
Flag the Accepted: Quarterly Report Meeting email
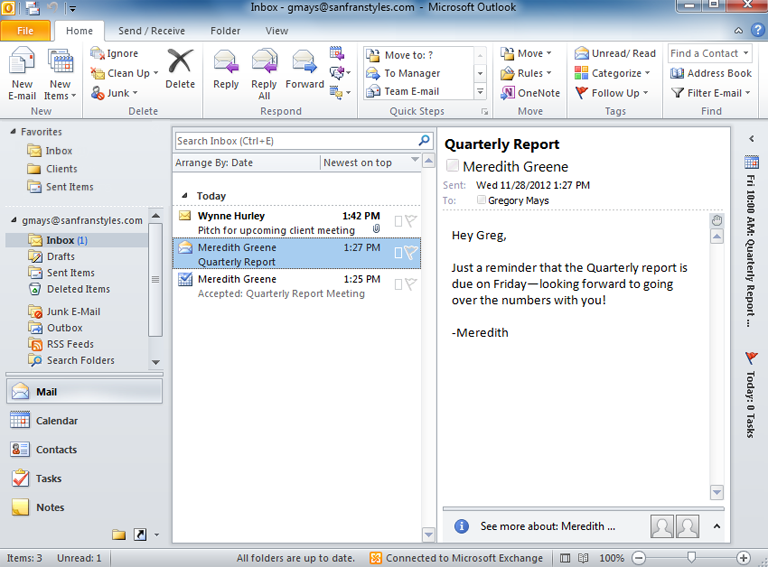click(410, 284)
